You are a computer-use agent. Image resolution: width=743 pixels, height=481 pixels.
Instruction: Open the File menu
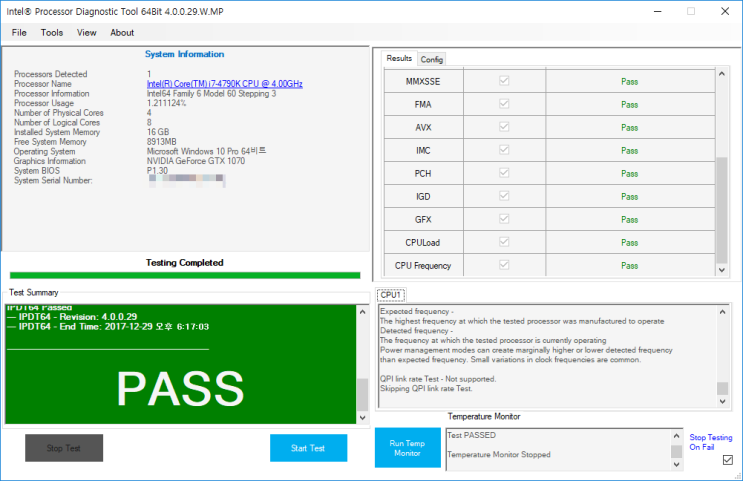(x=19, y=33)
